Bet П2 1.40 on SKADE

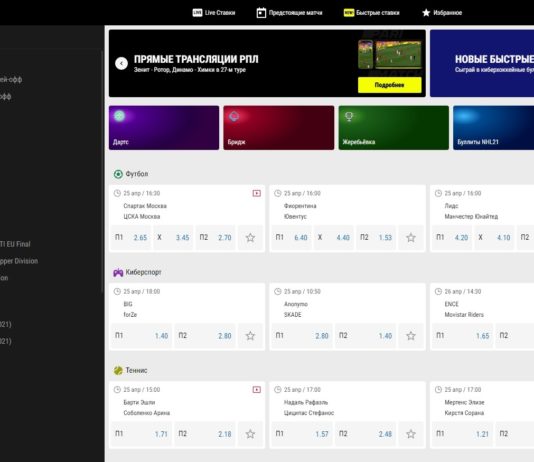pos(365,336)
